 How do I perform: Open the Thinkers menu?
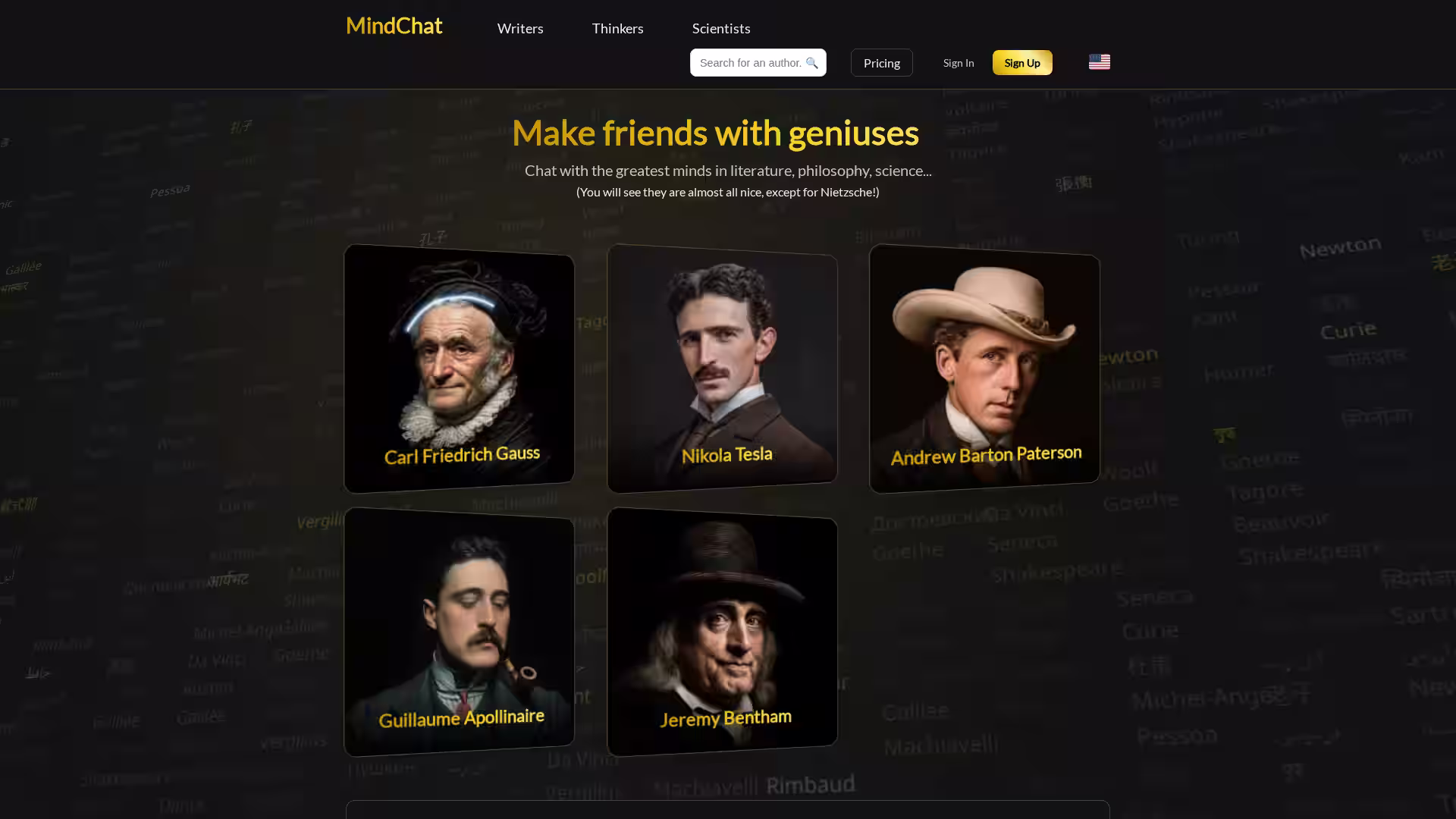tap(617, 28)
